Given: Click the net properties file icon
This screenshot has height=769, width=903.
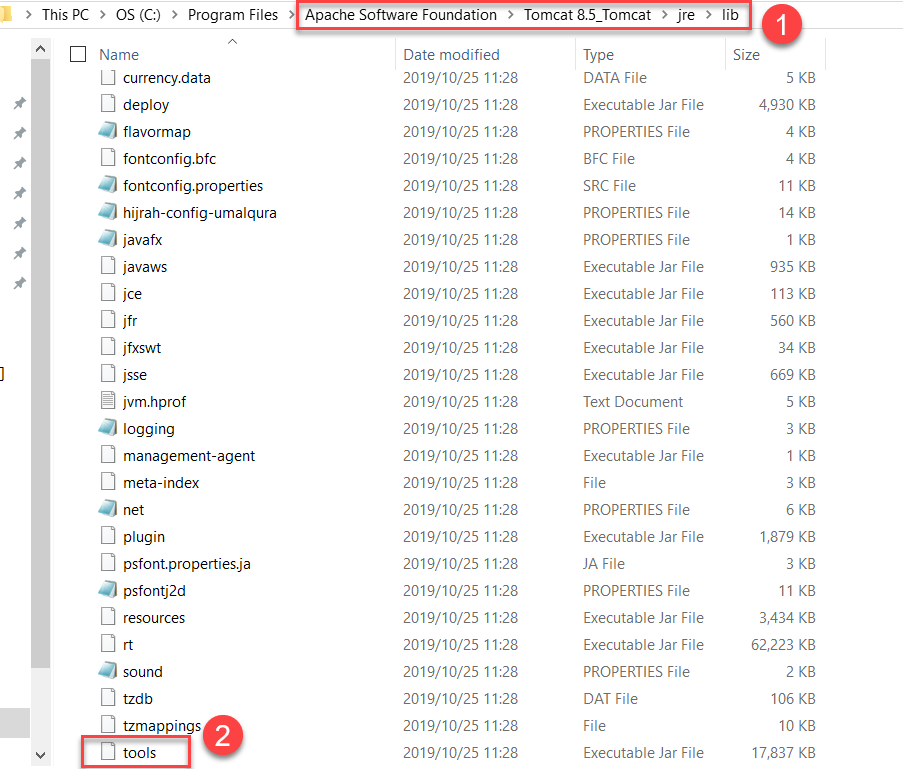Looking at the screenshot, I should pos(108,509).
